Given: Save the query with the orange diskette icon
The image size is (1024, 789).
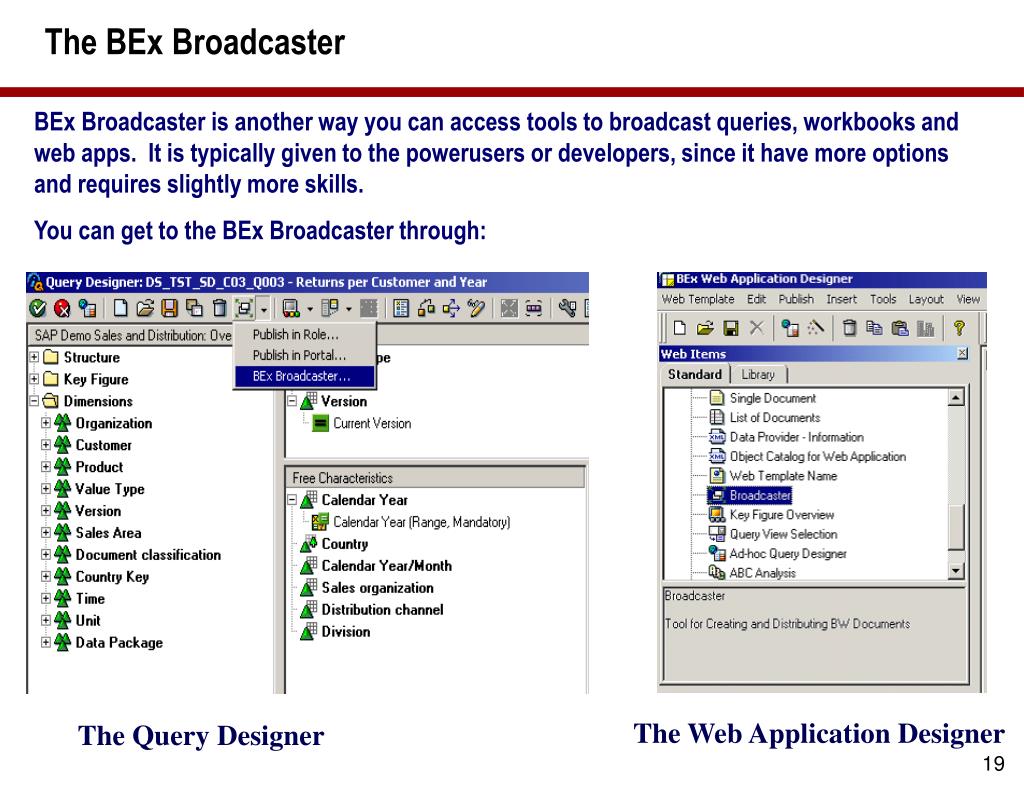Looking at the screenshot, I should (170, 308).
